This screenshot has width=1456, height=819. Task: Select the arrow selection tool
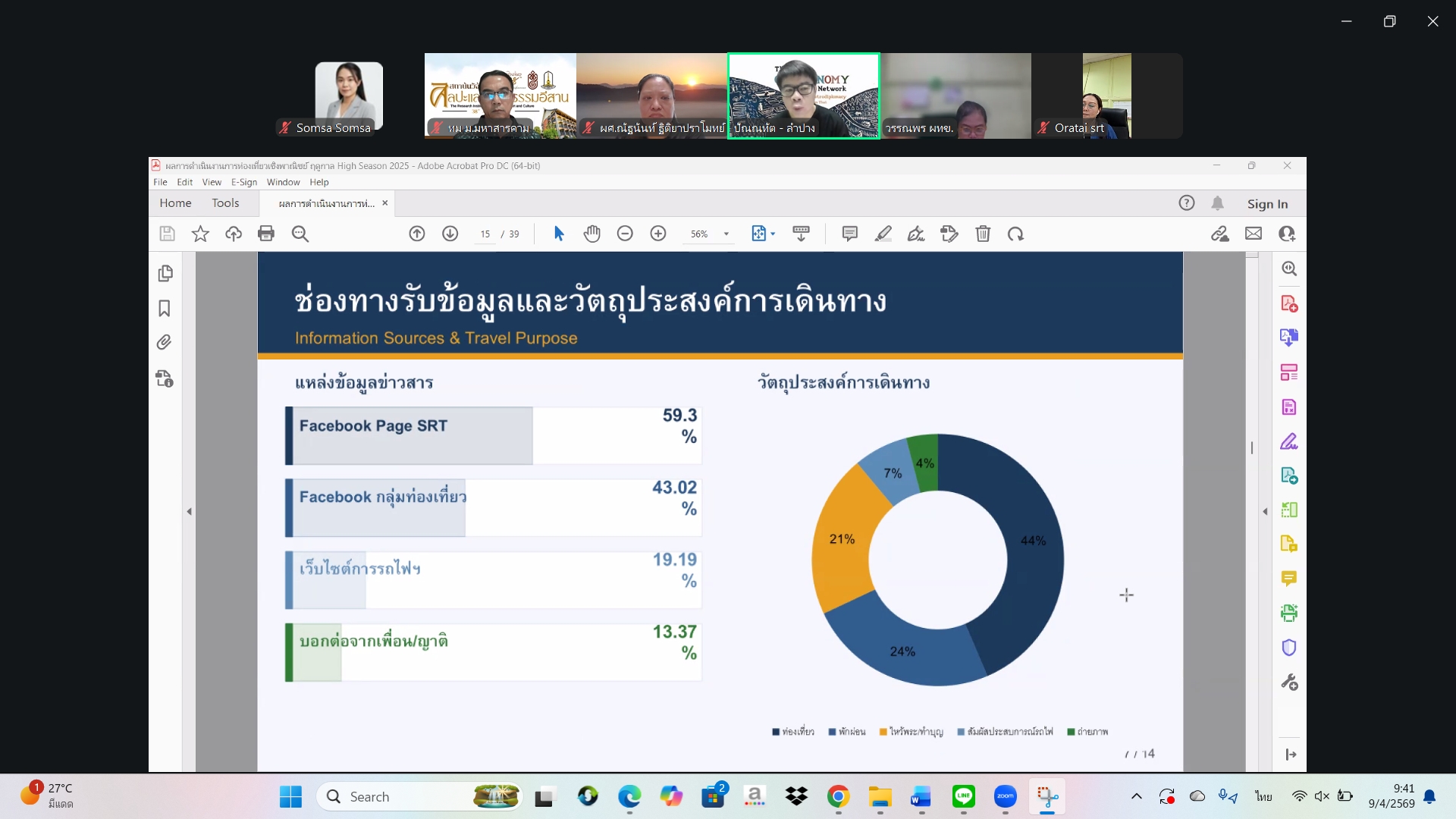point(559,234)
